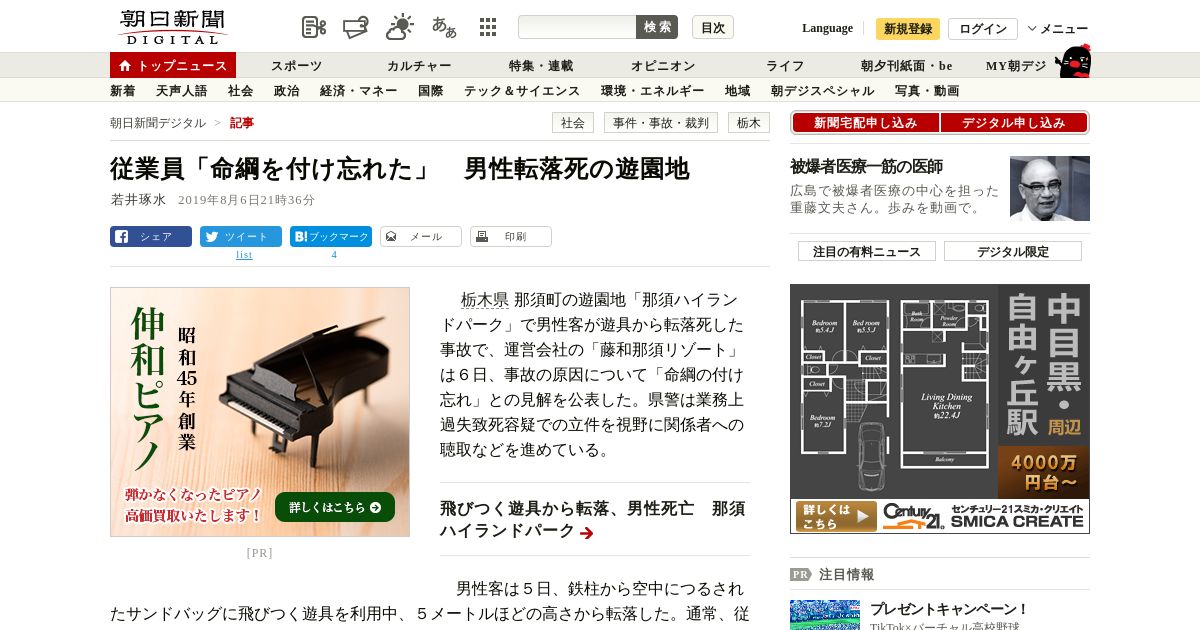Click the 社会 tag beside the breadcrumb

573,123
